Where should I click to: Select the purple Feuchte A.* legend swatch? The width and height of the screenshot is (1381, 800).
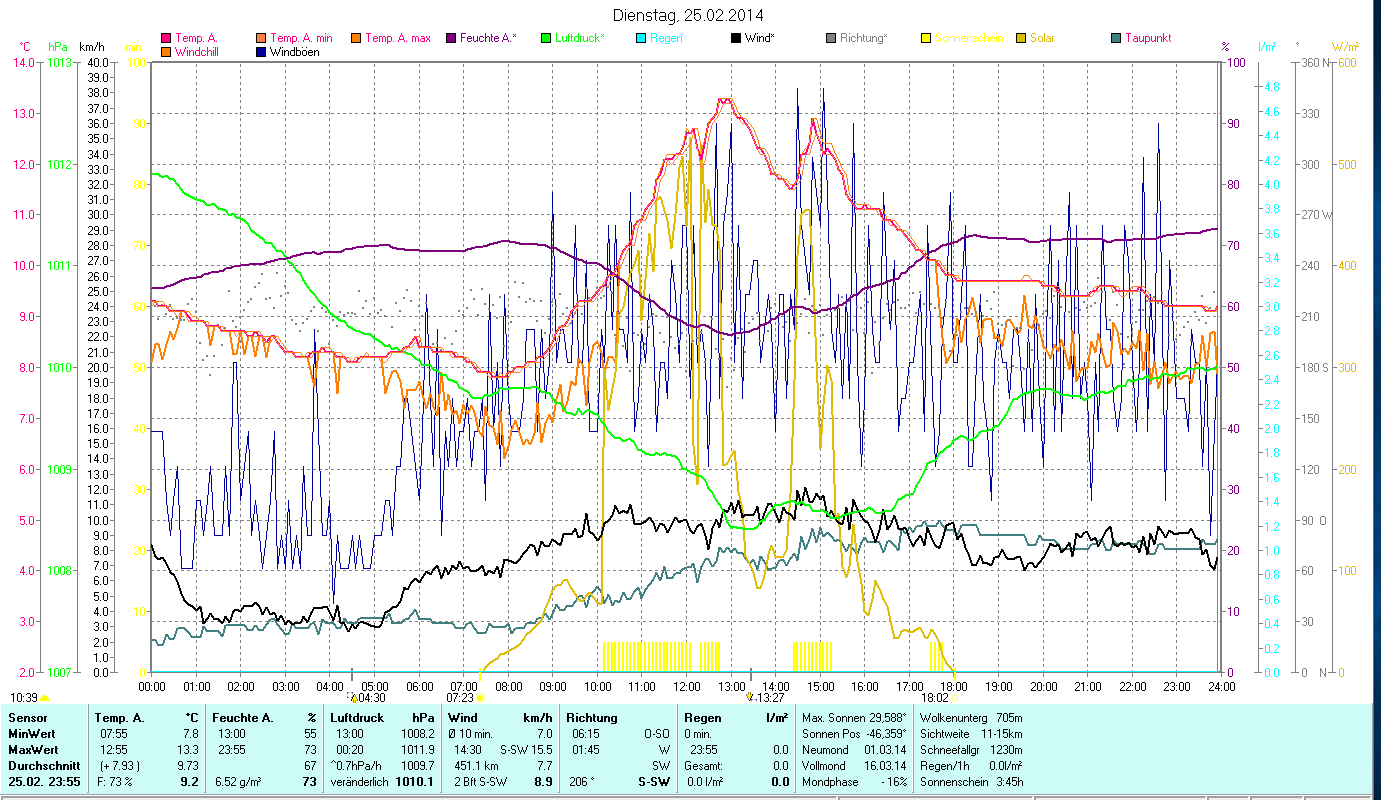(450, 39)
